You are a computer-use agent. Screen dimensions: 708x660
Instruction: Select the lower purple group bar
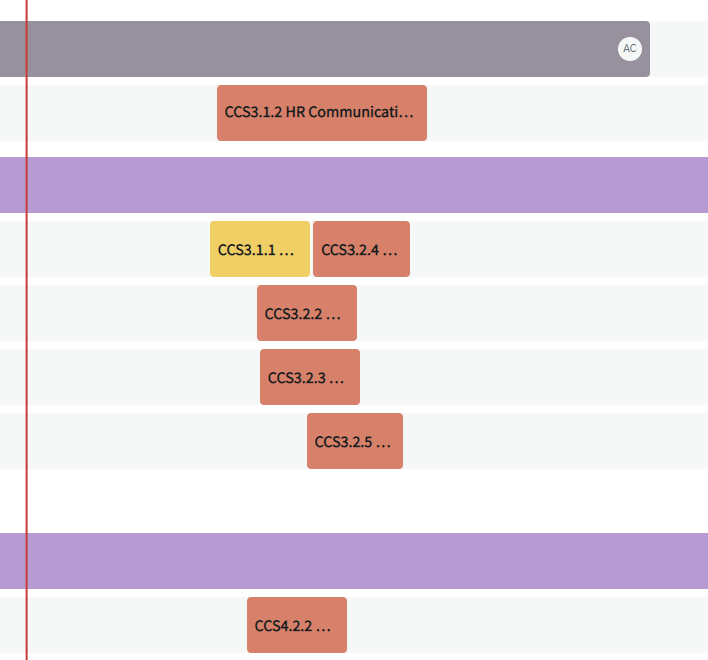(354, 561)
